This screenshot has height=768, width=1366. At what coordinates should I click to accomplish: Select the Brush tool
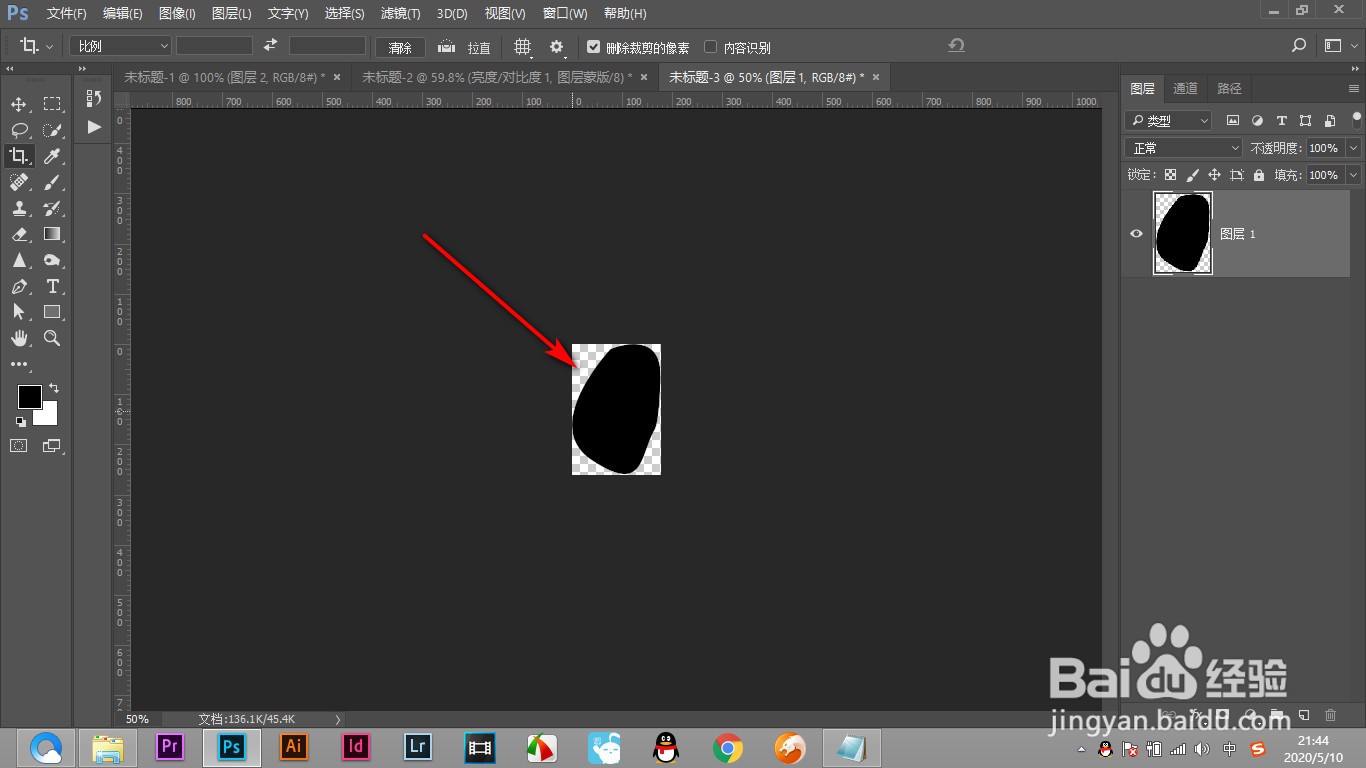point(52,182)
